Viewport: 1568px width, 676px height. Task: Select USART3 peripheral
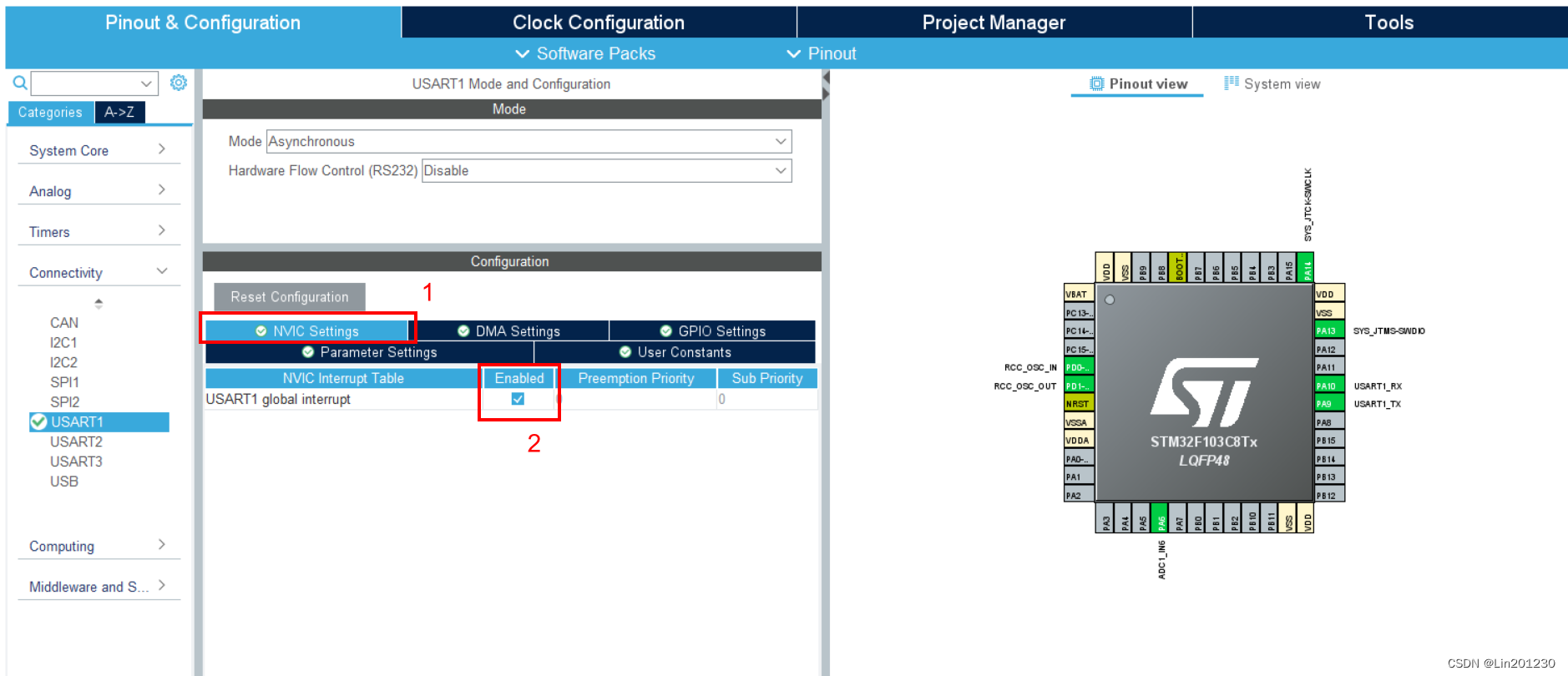pyautogui.click(x=76, y=462)
